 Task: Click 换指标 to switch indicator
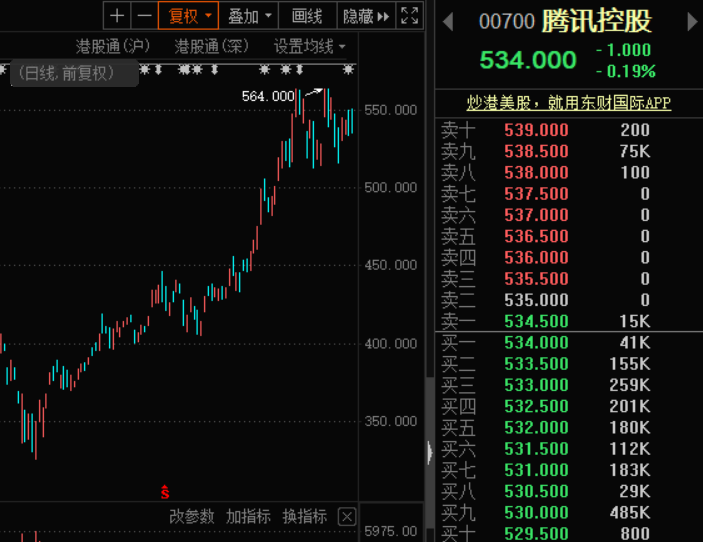[x=304, y=516]
